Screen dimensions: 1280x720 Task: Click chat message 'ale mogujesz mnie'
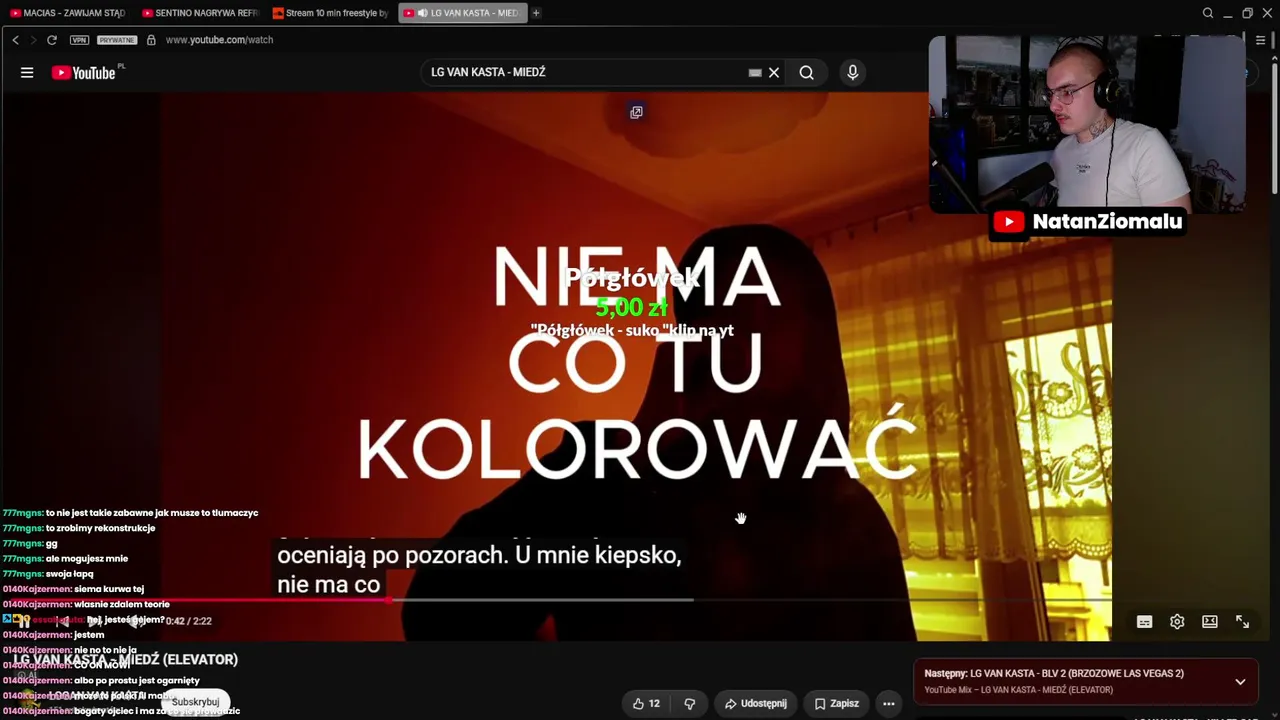pyautogui.click(x=87, y=558)
